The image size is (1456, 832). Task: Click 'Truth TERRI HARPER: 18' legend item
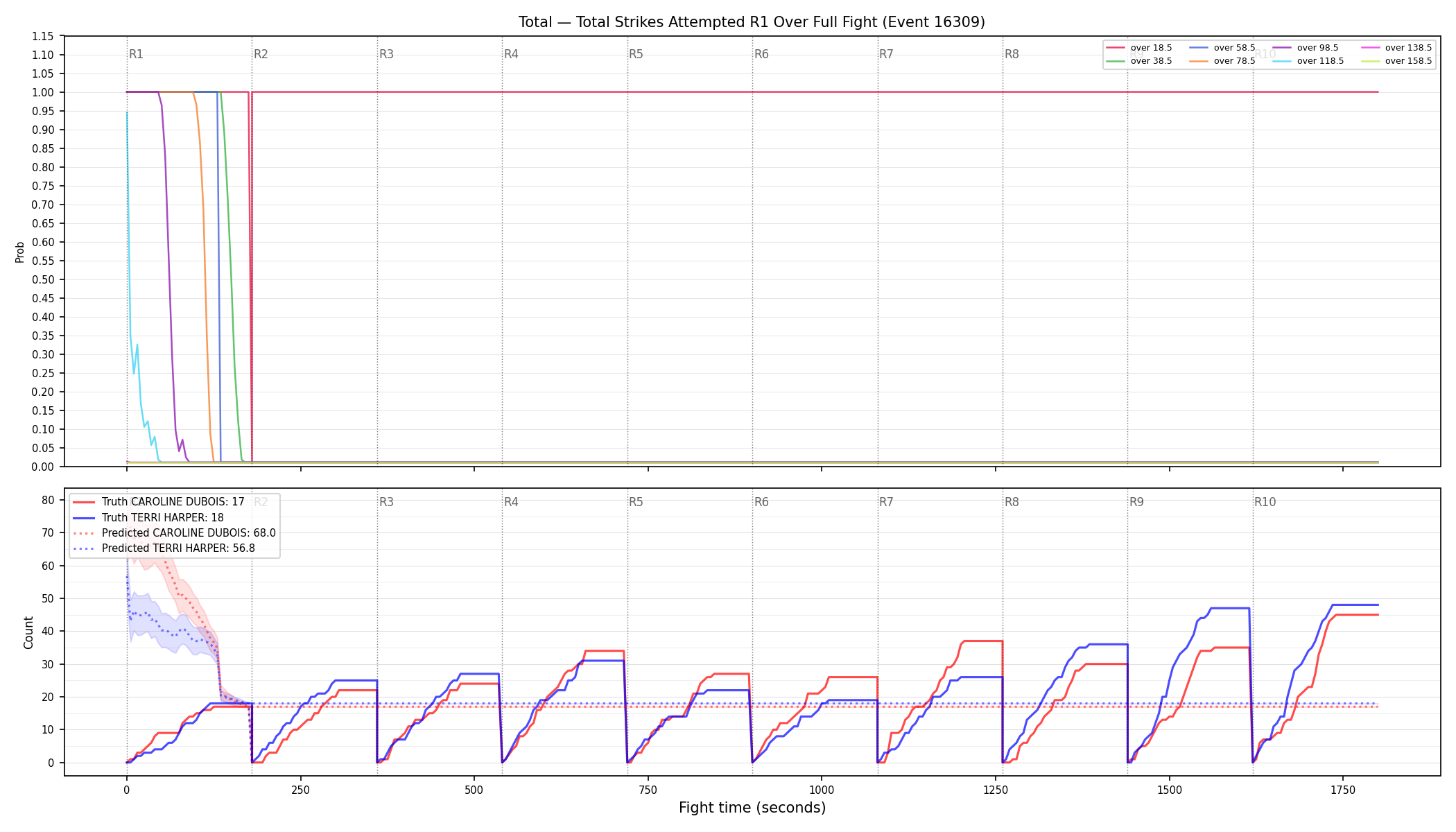(148, 517)
